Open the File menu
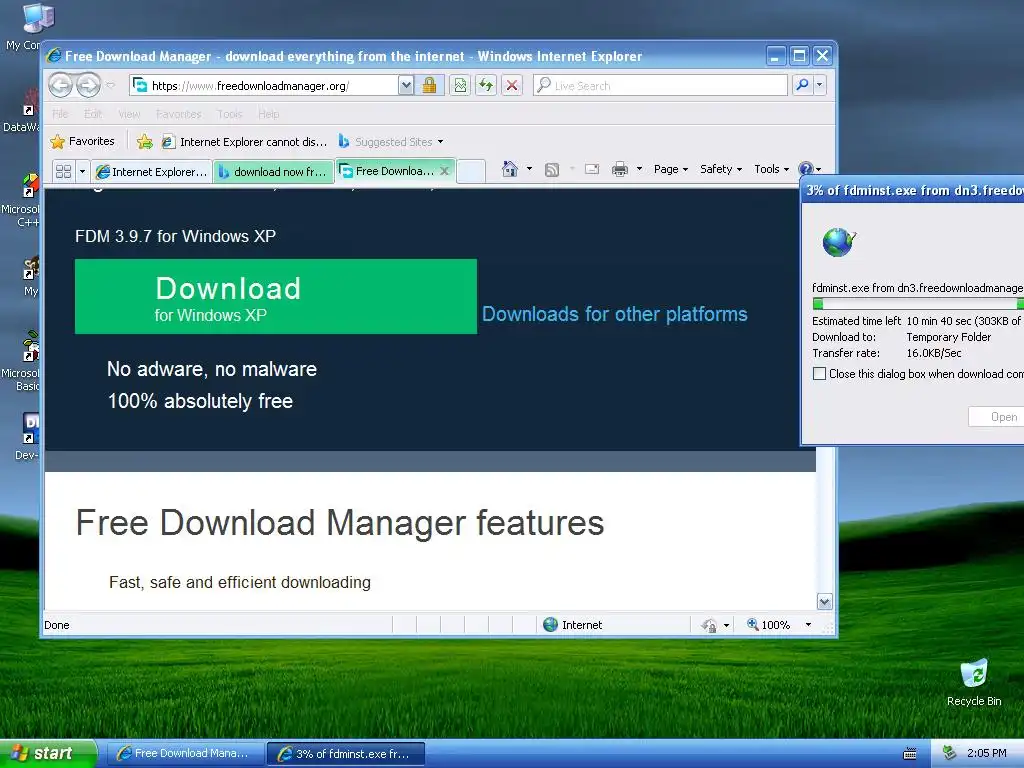 (60, 114)
